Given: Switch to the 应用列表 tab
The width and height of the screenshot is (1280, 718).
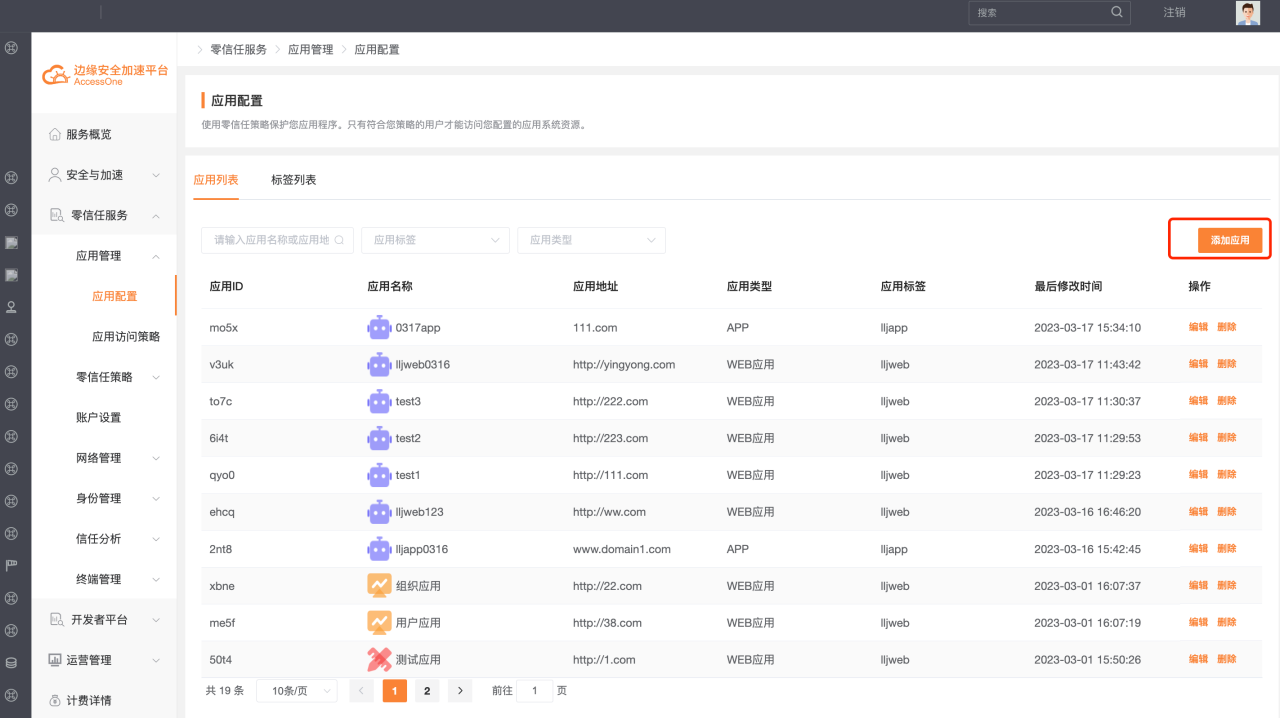Looking at the screenshot, I should 216,180.
